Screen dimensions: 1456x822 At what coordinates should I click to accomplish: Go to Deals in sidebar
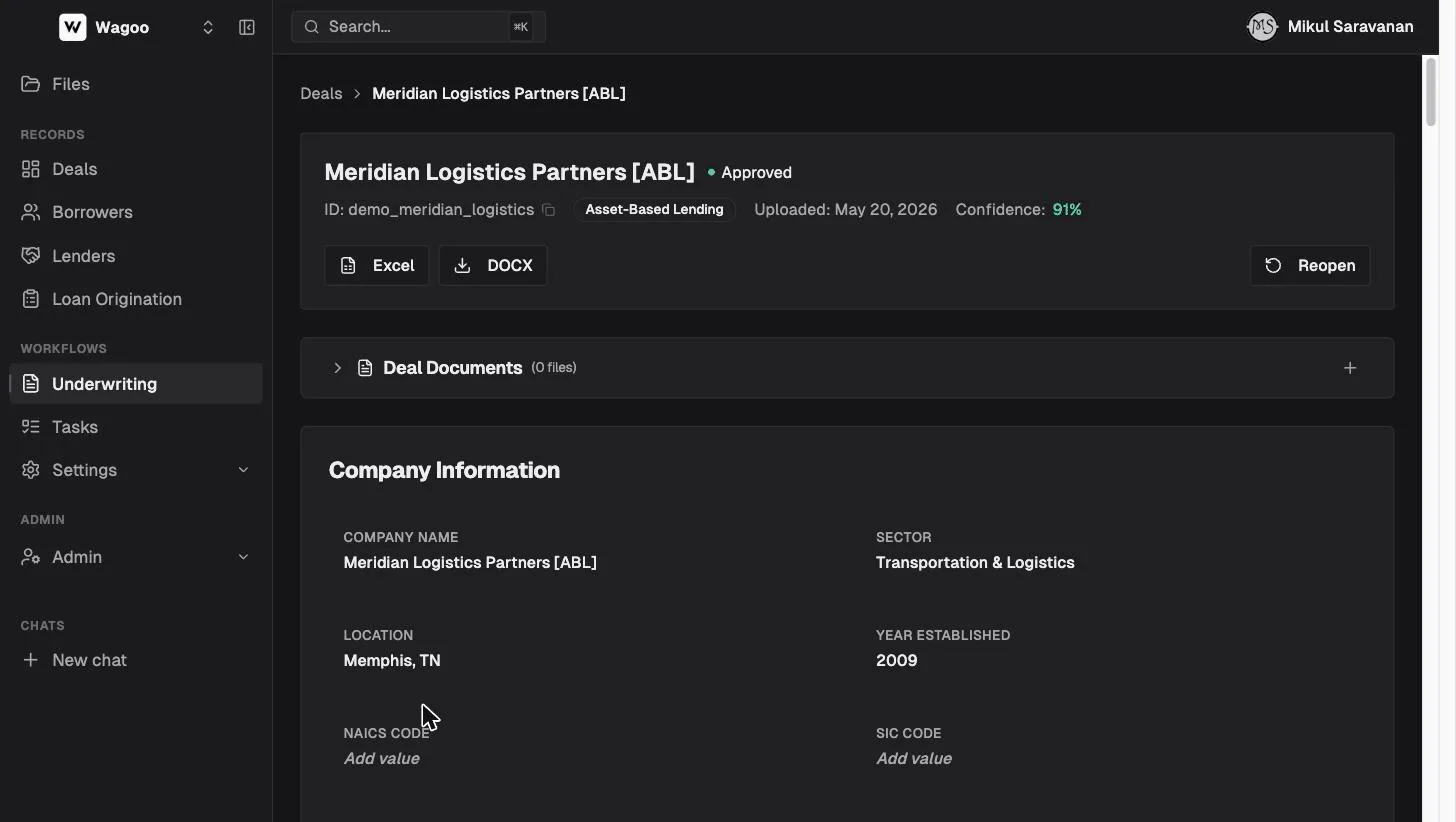click(136, 169)
